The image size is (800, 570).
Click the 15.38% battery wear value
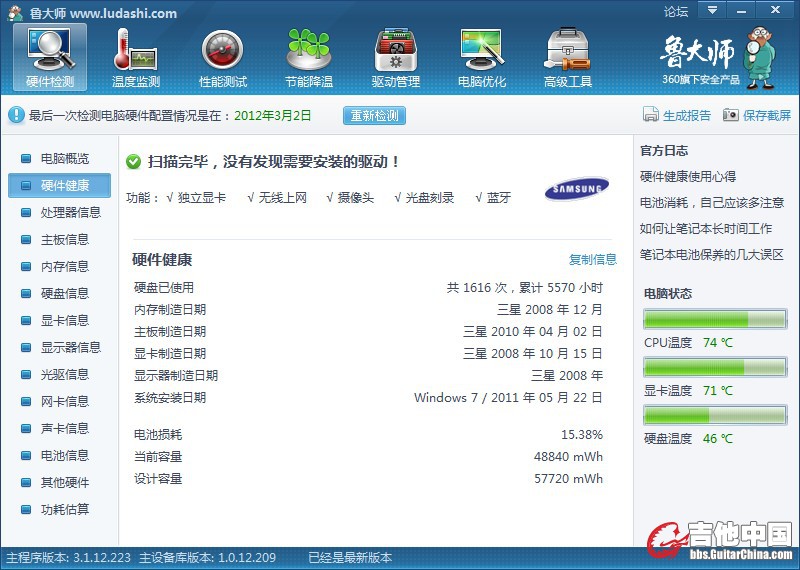click(x=582, y=435)
